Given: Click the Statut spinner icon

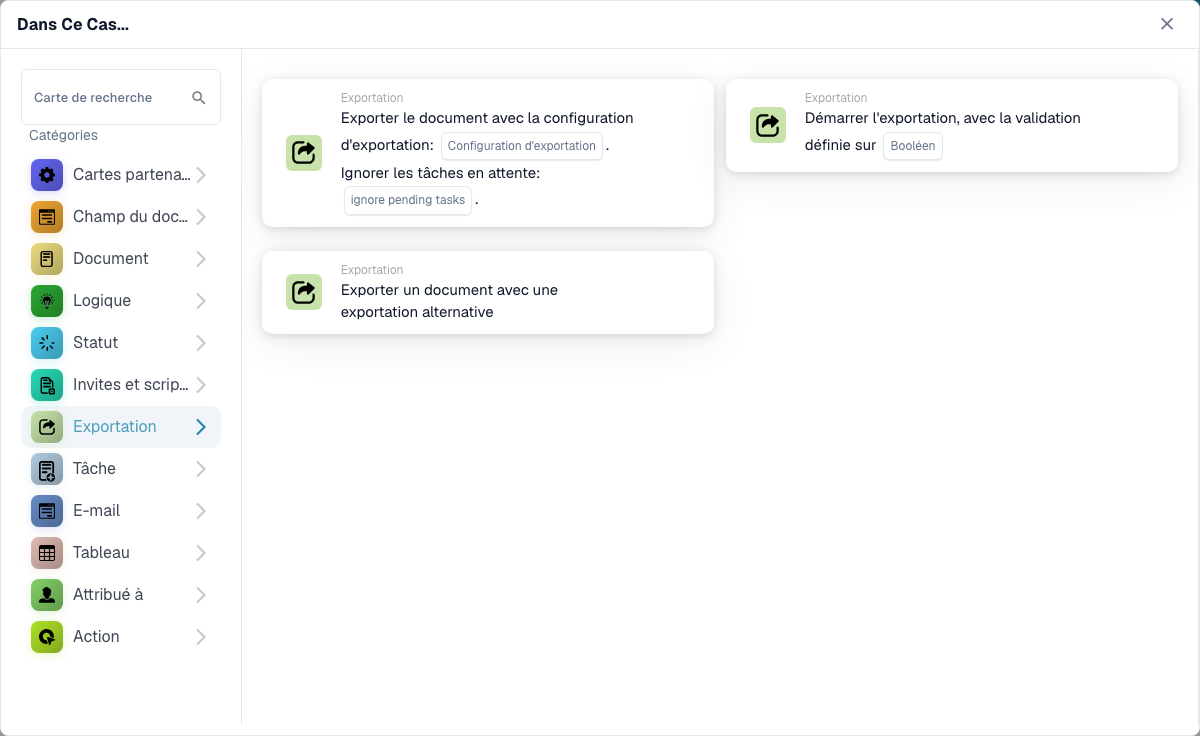Looking at the screenshot, I should pos(47,343).
